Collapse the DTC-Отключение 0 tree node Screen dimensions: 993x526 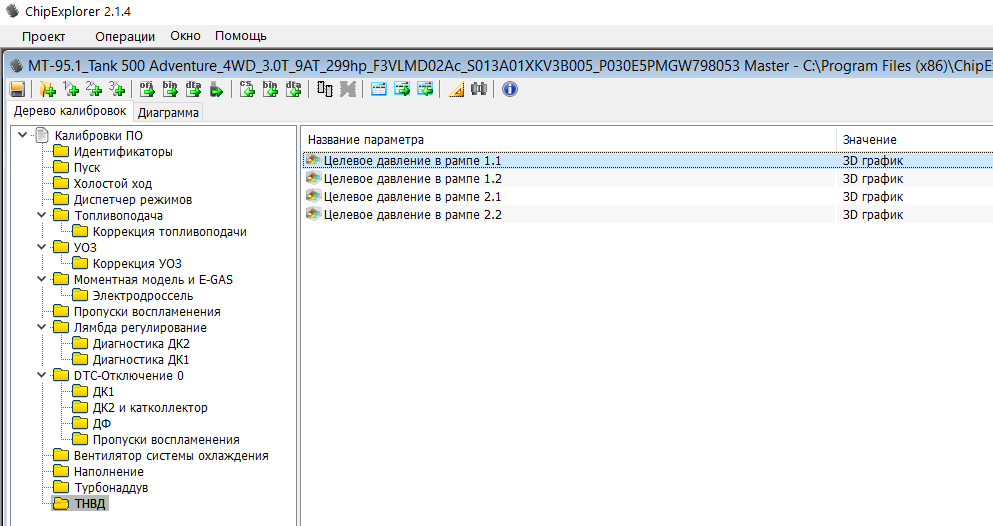(41, 375)
